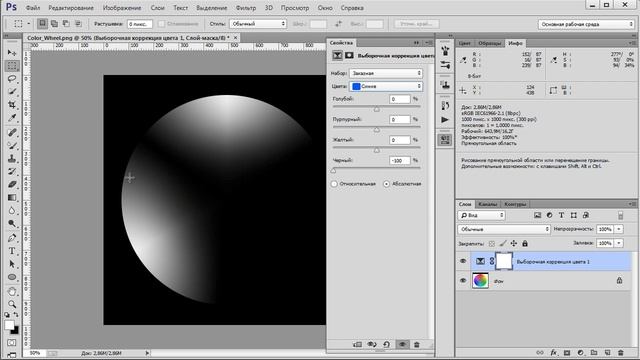
Task: Select the Абсолютная radio button
Action: [387, 184]
